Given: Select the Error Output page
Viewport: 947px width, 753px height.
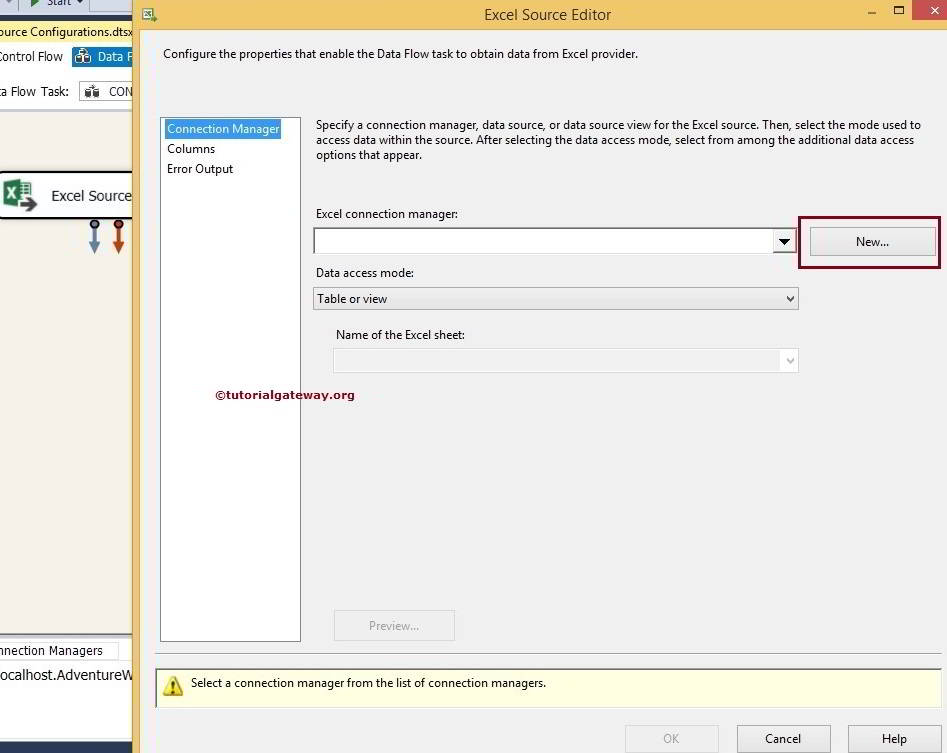Looking at the screenshot, I should [x=200, y=168].
